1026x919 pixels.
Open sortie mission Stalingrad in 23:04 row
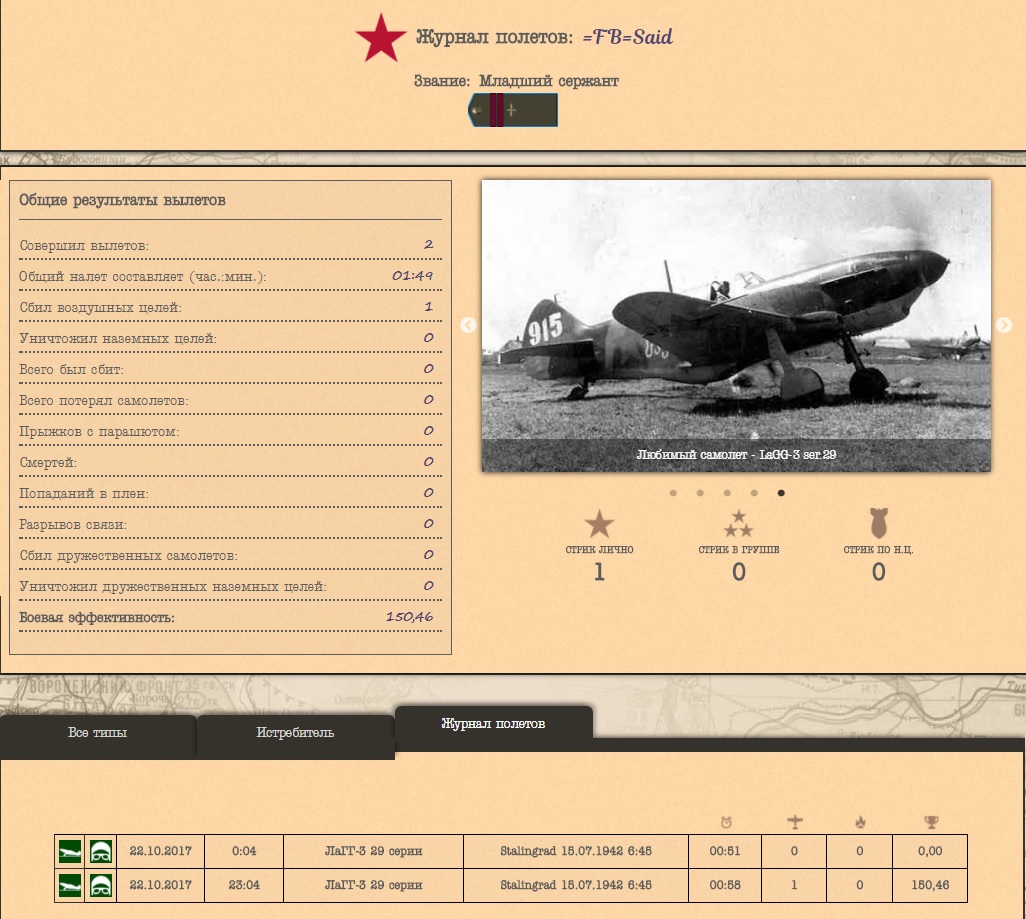pos(576,885)
